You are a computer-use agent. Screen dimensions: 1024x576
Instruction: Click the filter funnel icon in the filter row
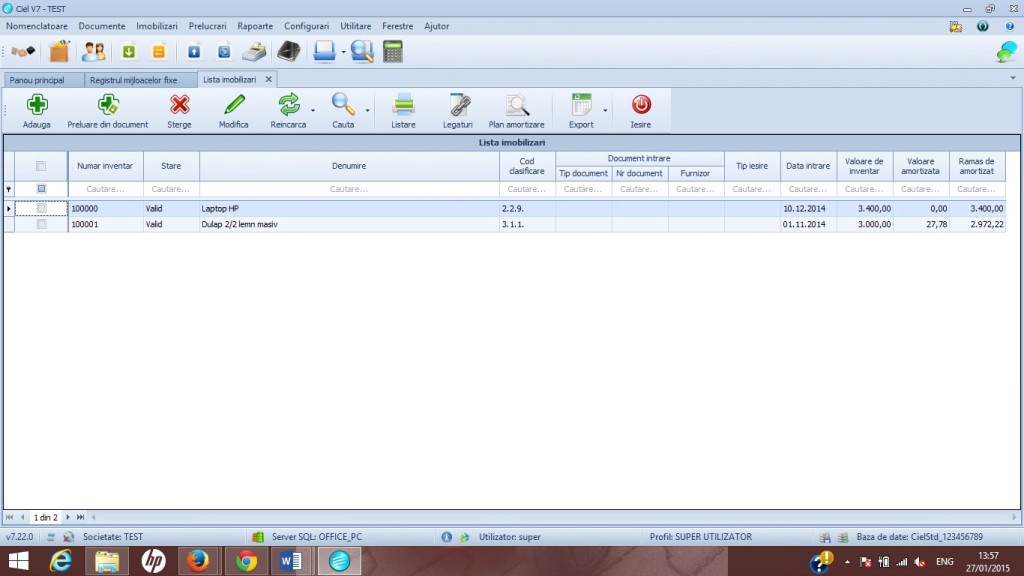click(8, 189)
